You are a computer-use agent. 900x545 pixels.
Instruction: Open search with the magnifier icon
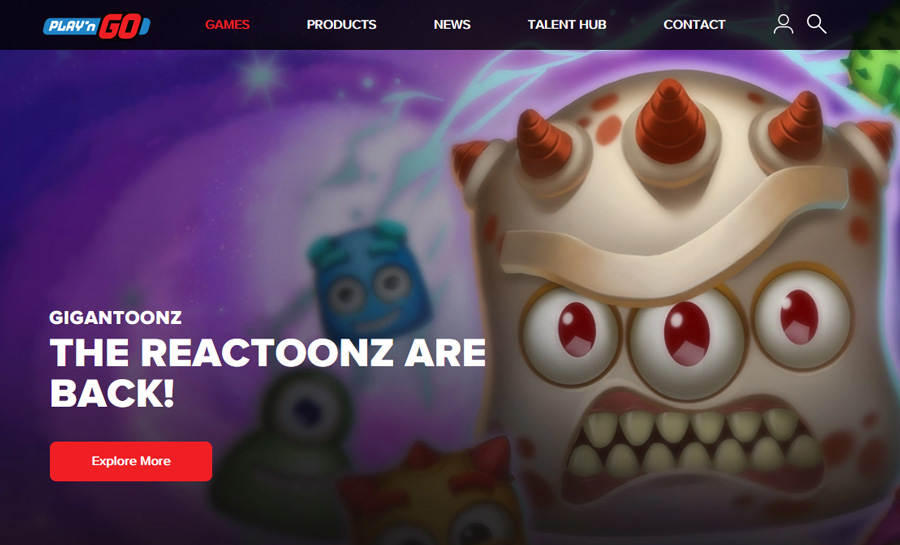[x=816, y=24]
